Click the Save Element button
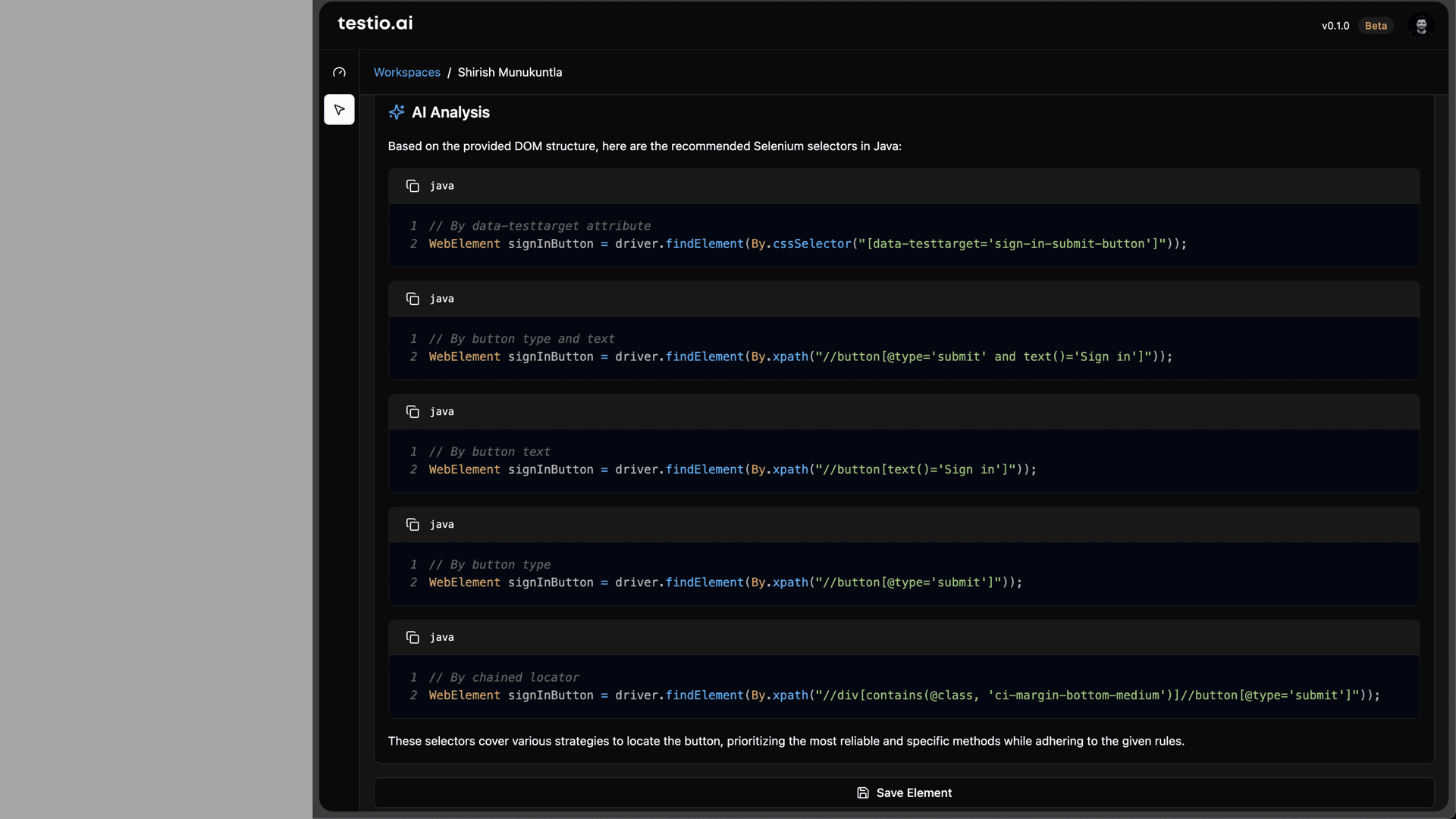The image size is (1456, 819). (x=914, y=792)
